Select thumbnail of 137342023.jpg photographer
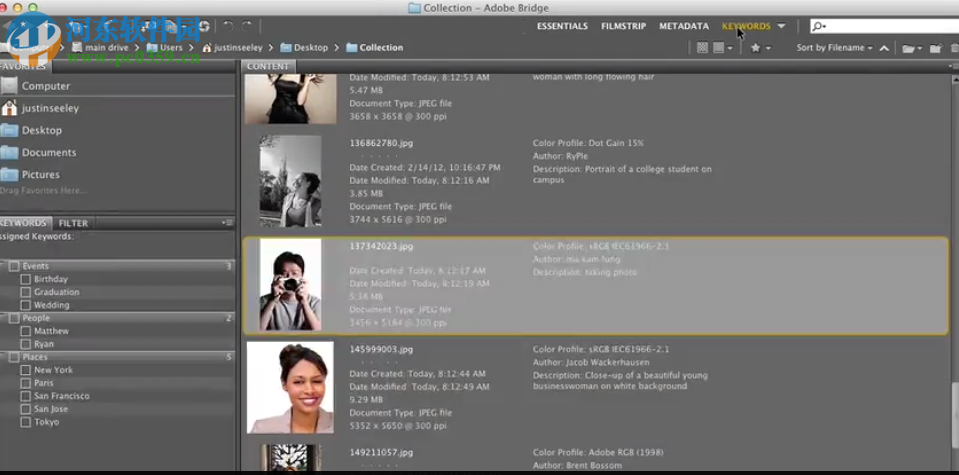Screen dimensions: 959x475 tap(291, 284)
